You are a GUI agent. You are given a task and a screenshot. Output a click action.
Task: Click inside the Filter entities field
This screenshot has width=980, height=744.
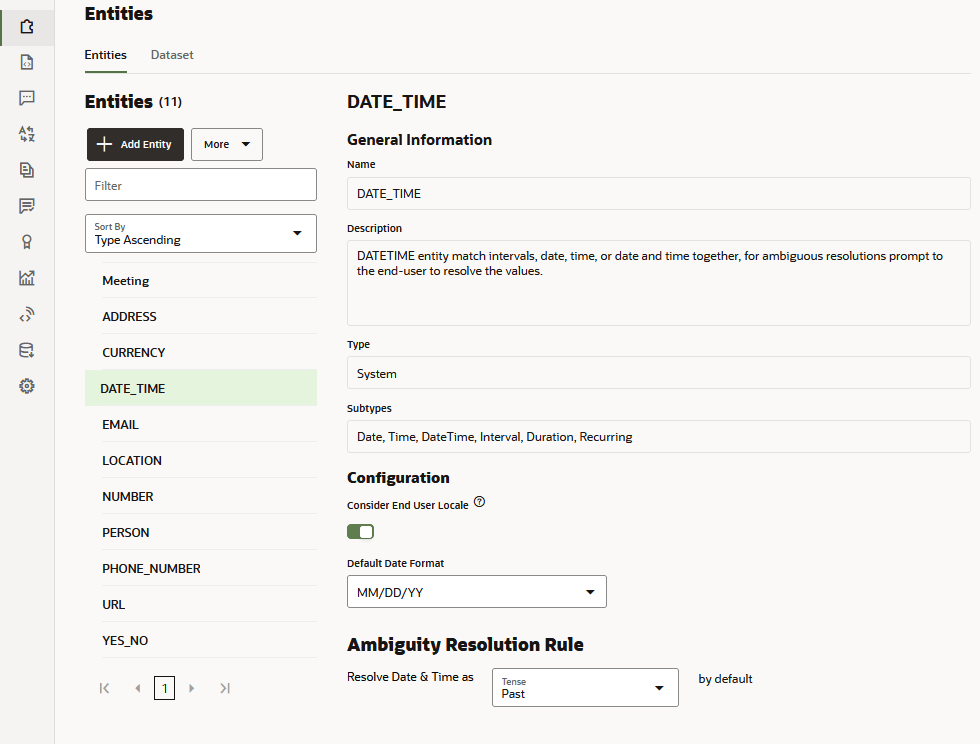coord(200,184)
